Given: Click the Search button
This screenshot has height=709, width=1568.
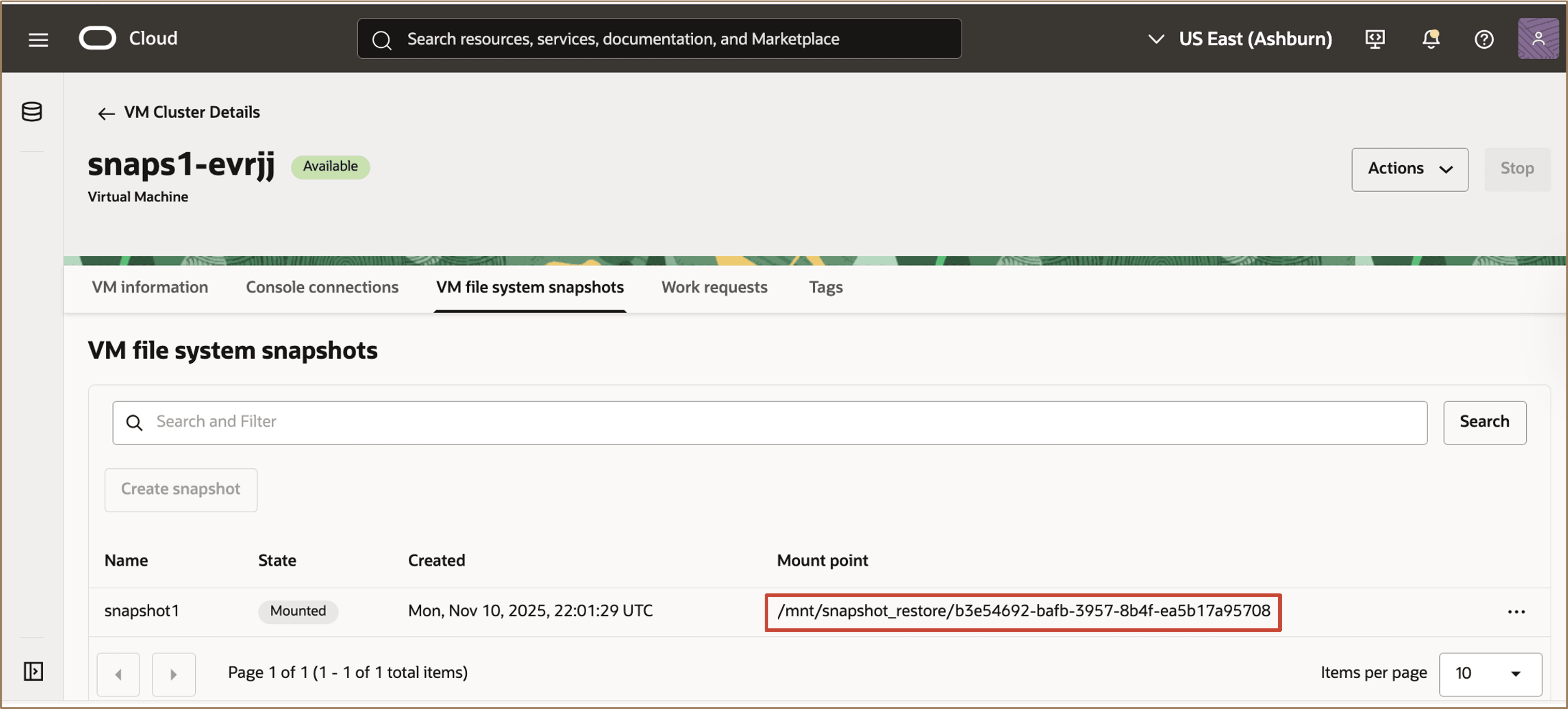Looking at the screenshot, I should (1483, 422).
